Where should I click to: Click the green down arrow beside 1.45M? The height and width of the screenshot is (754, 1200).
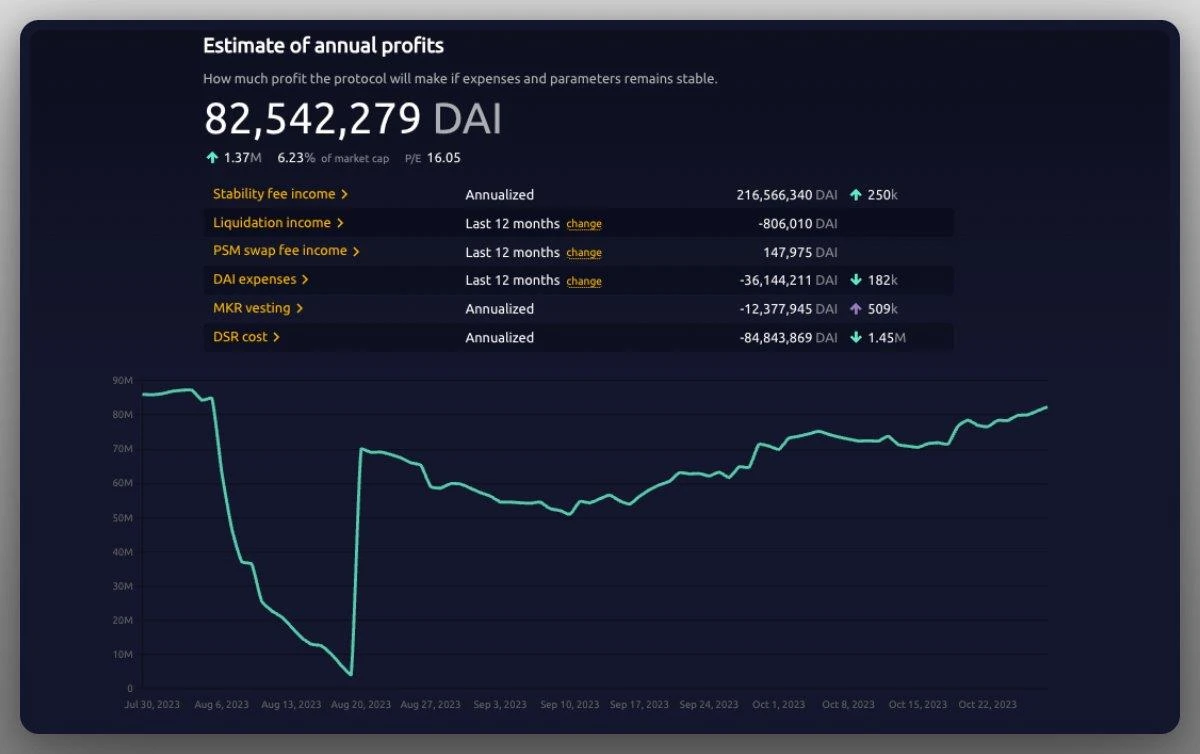[855, 338]
